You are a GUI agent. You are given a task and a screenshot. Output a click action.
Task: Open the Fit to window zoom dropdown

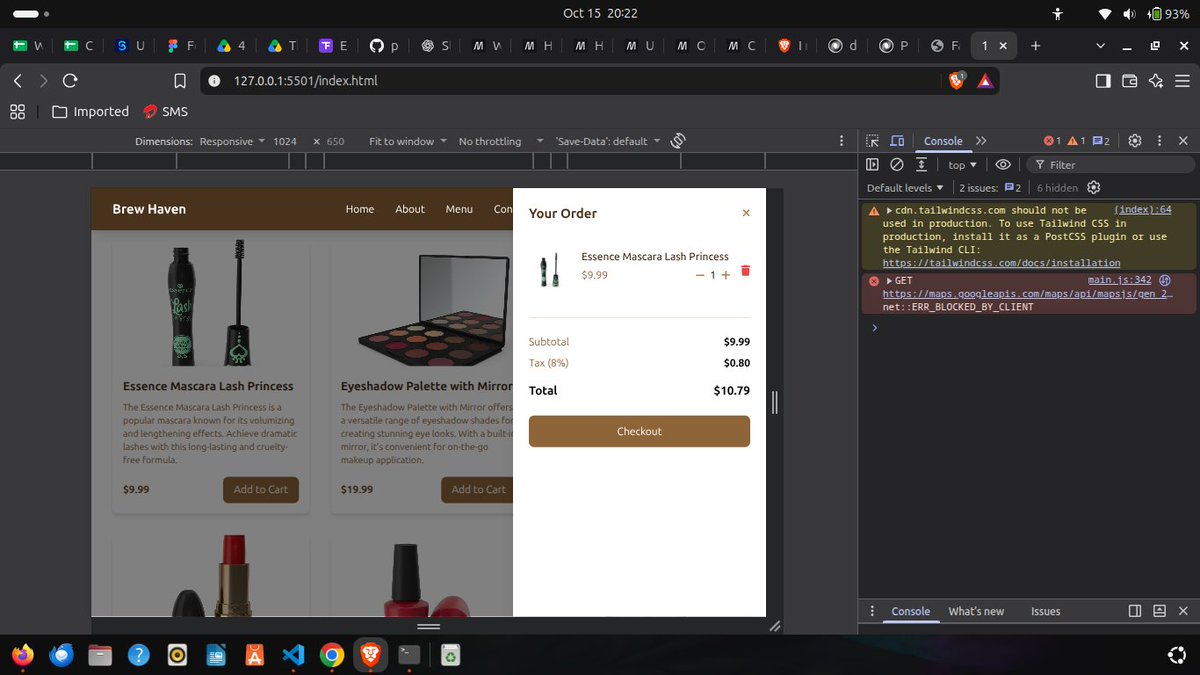(x=407, y=141)
